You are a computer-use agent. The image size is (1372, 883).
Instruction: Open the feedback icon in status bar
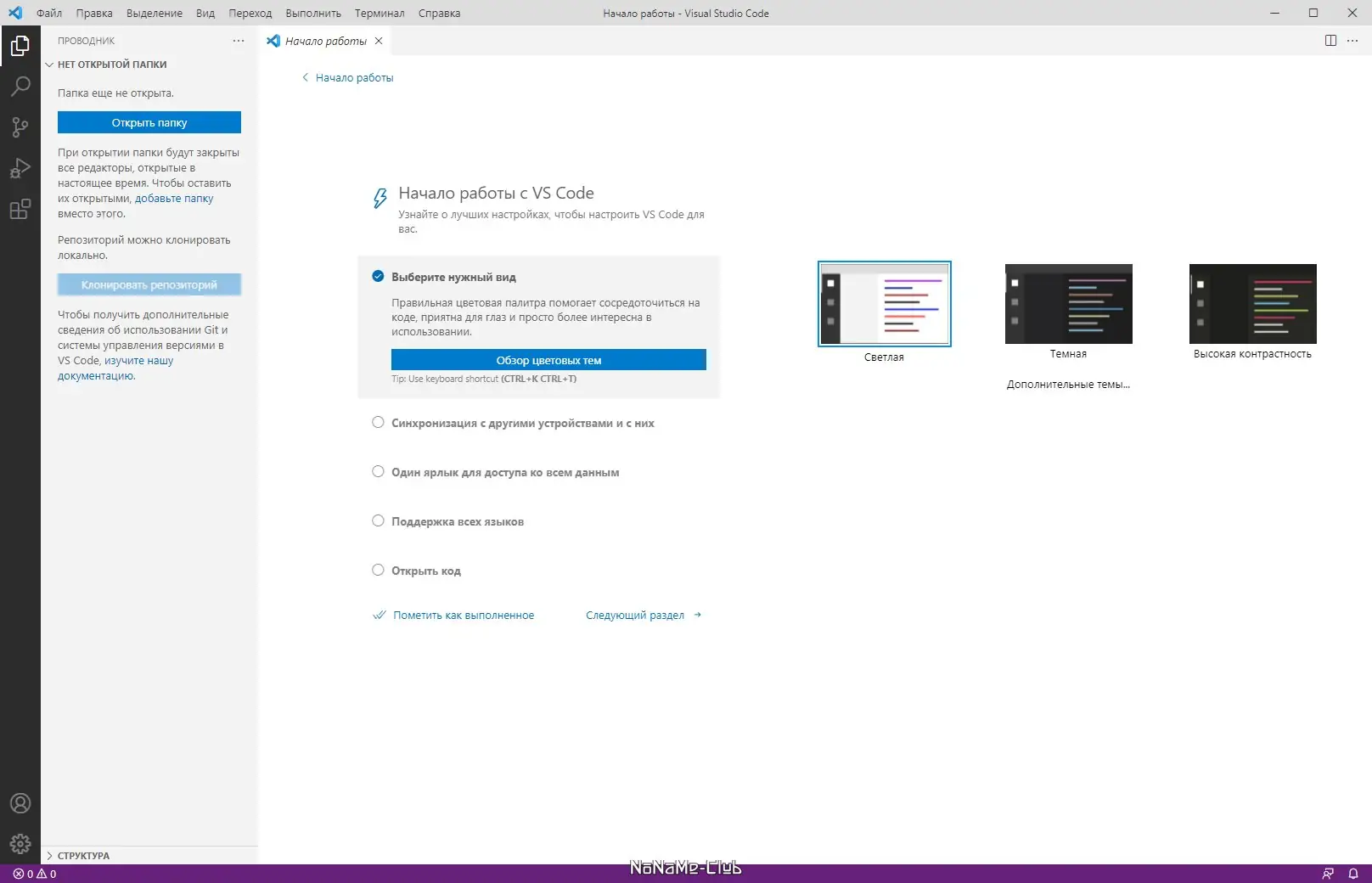[x=1328, y=874]
